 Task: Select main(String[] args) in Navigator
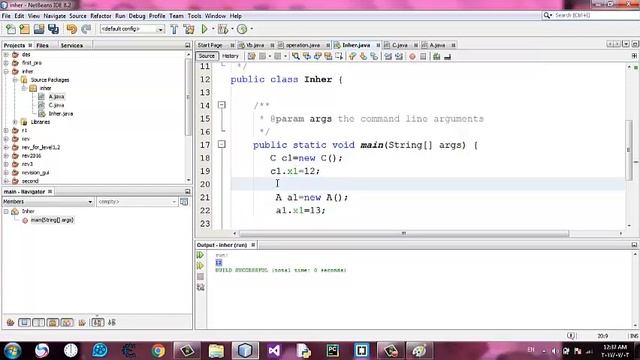coord(52,220)
